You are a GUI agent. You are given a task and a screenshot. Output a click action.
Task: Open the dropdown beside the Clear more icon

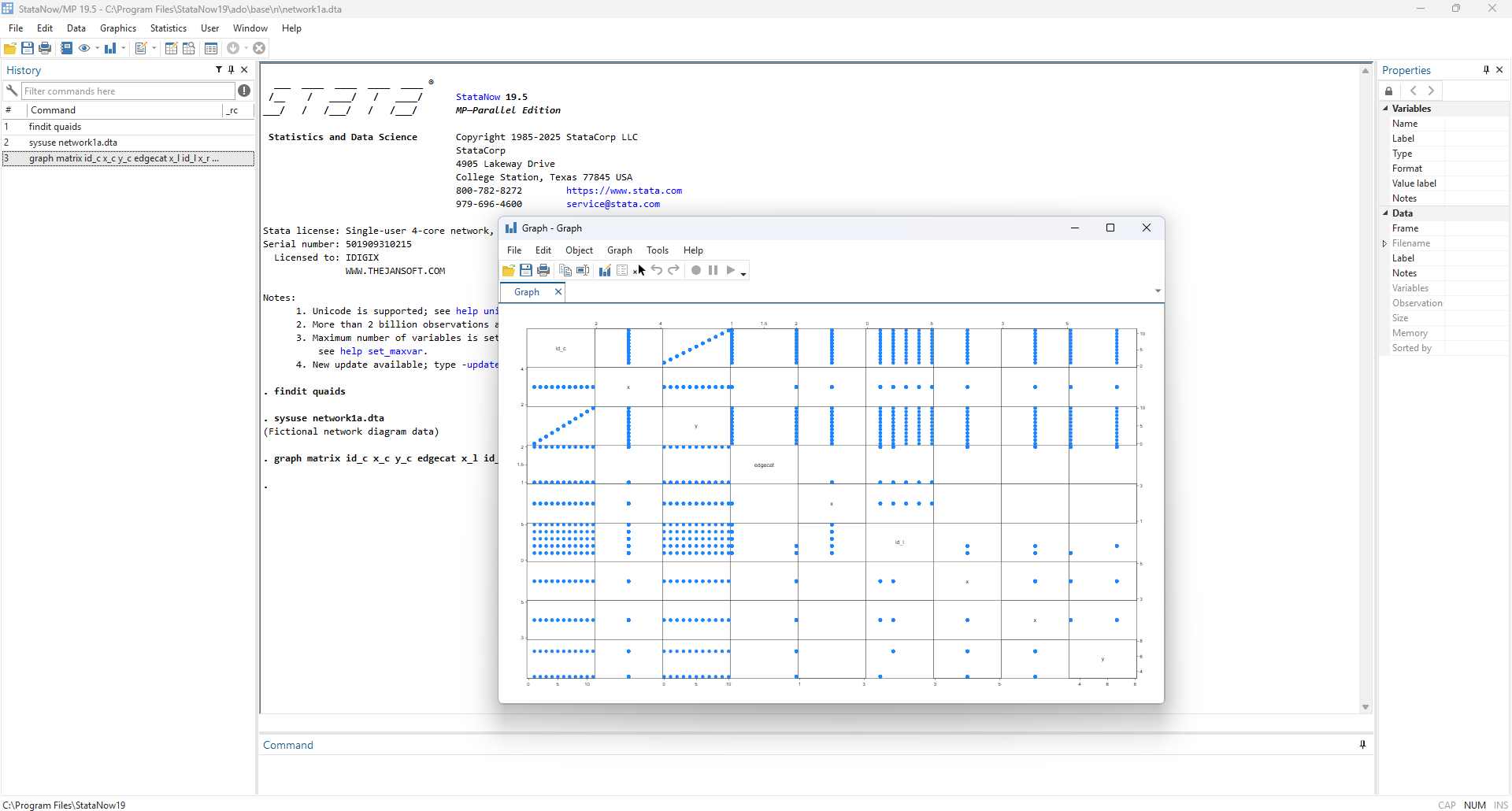(246, 49)
